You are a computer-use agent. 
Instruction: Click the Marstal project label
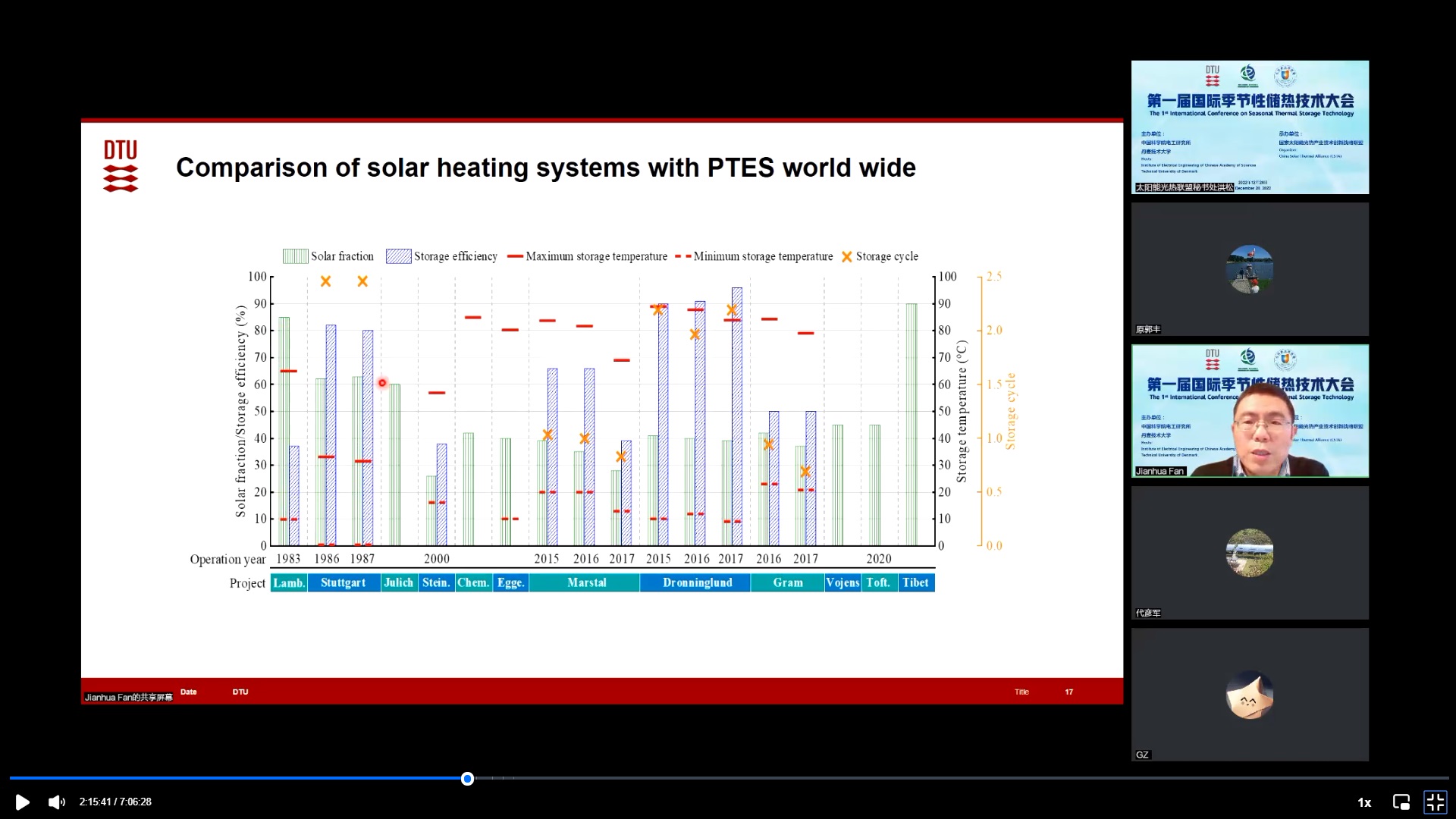[585, 583]
